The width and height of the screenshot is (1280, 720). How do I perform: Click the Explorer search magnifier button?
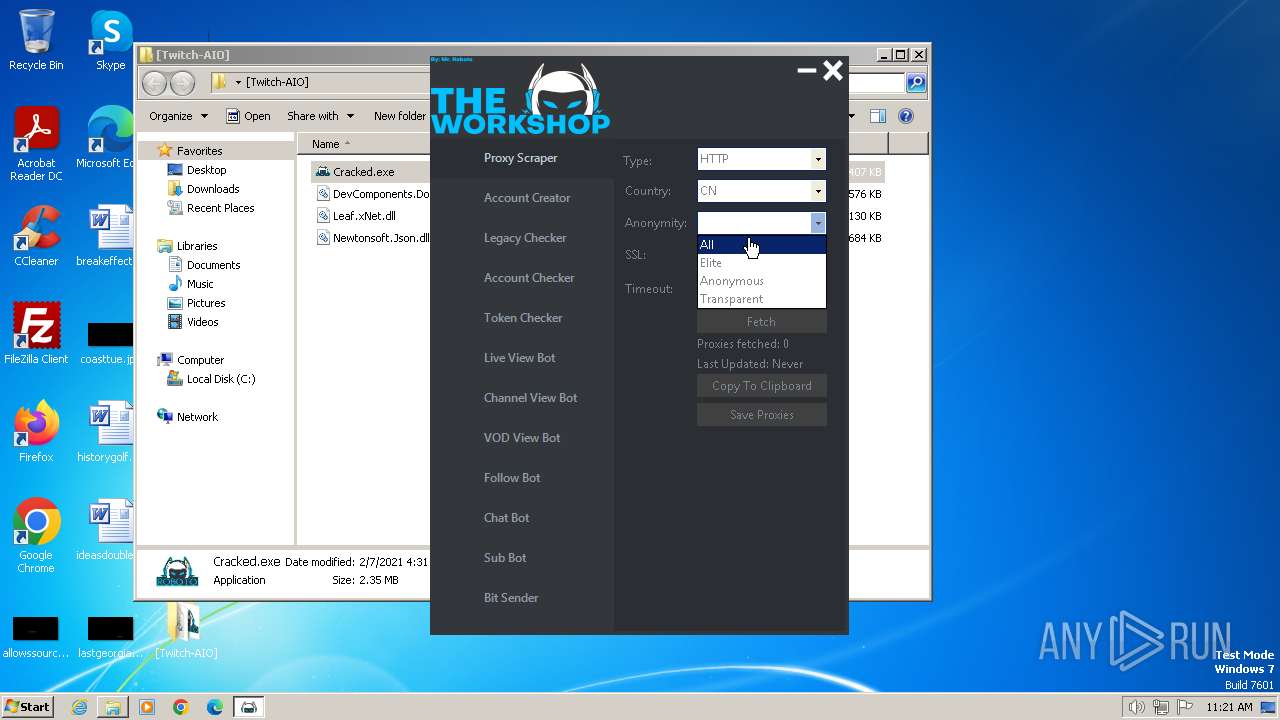915,83
